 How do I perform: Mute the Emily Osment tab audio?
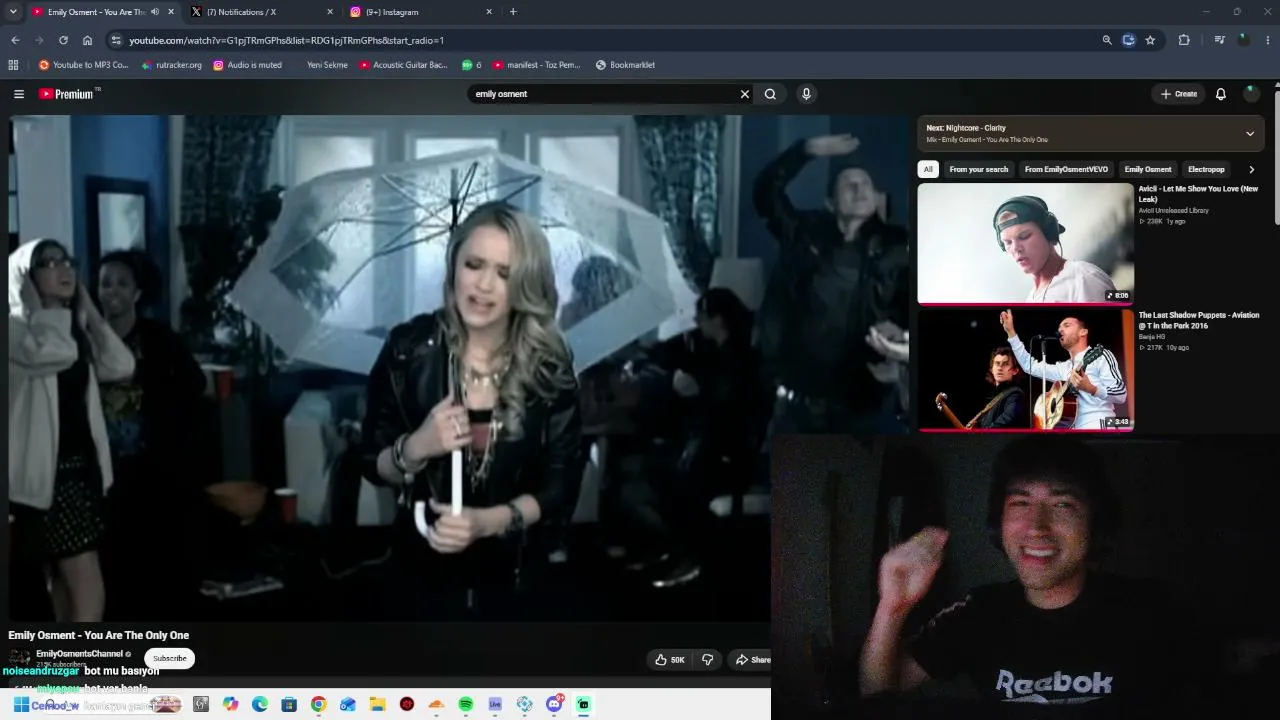point(155,12)
